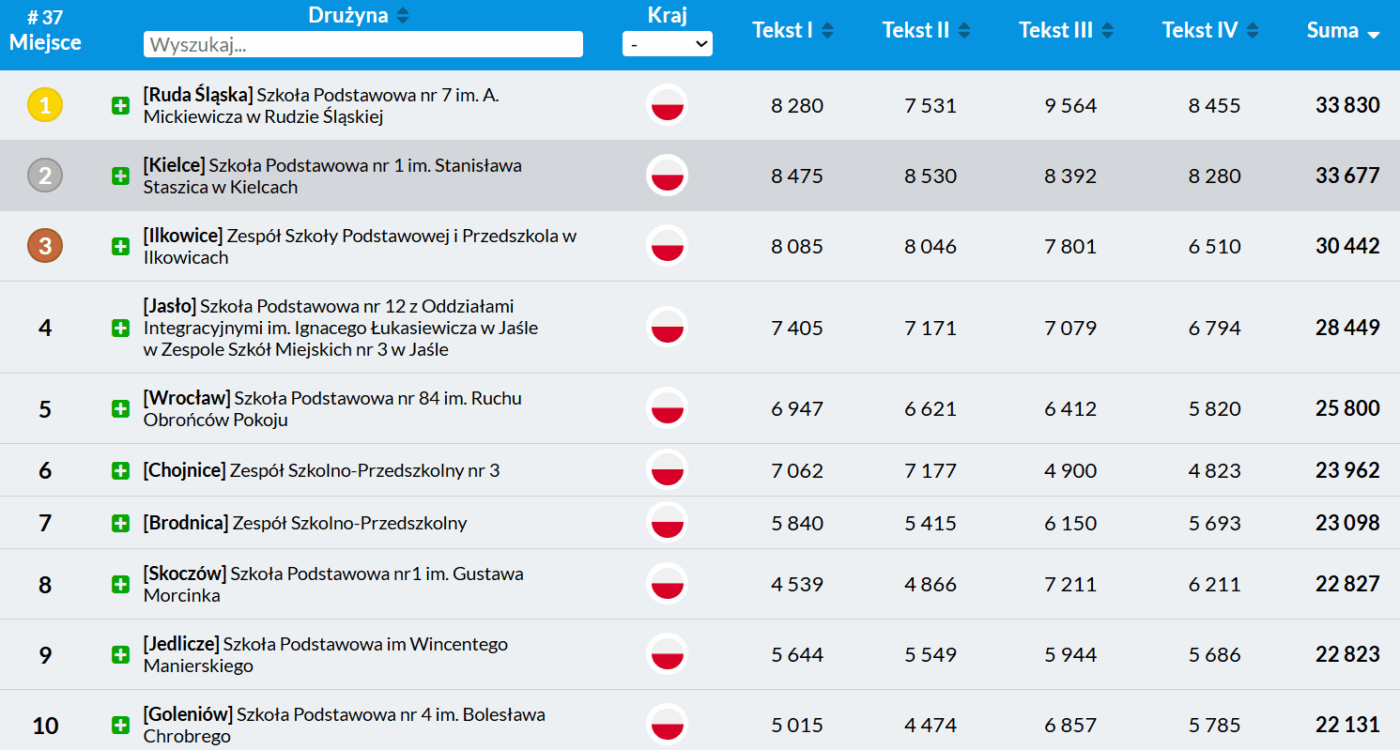Click Tekst IV sort arrows

[x=1252, y=31]
